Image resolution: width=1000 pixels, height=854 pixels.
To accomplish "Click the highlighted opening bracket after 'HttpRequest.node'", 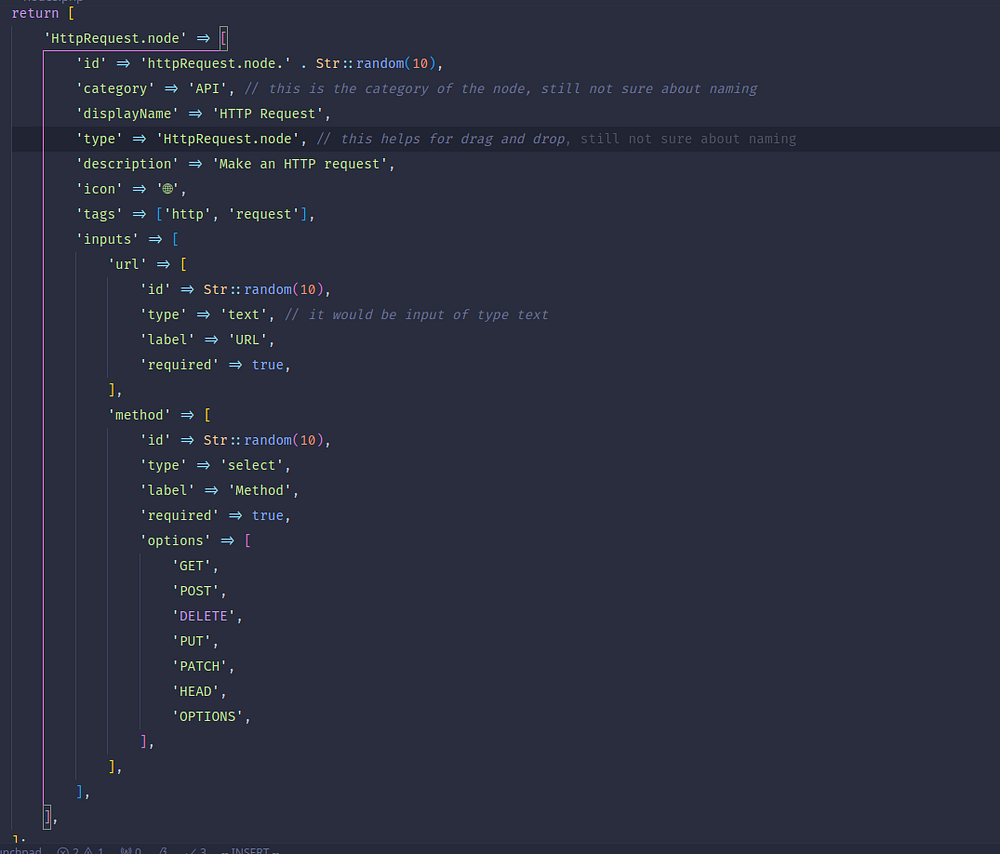I will [224, 38].
